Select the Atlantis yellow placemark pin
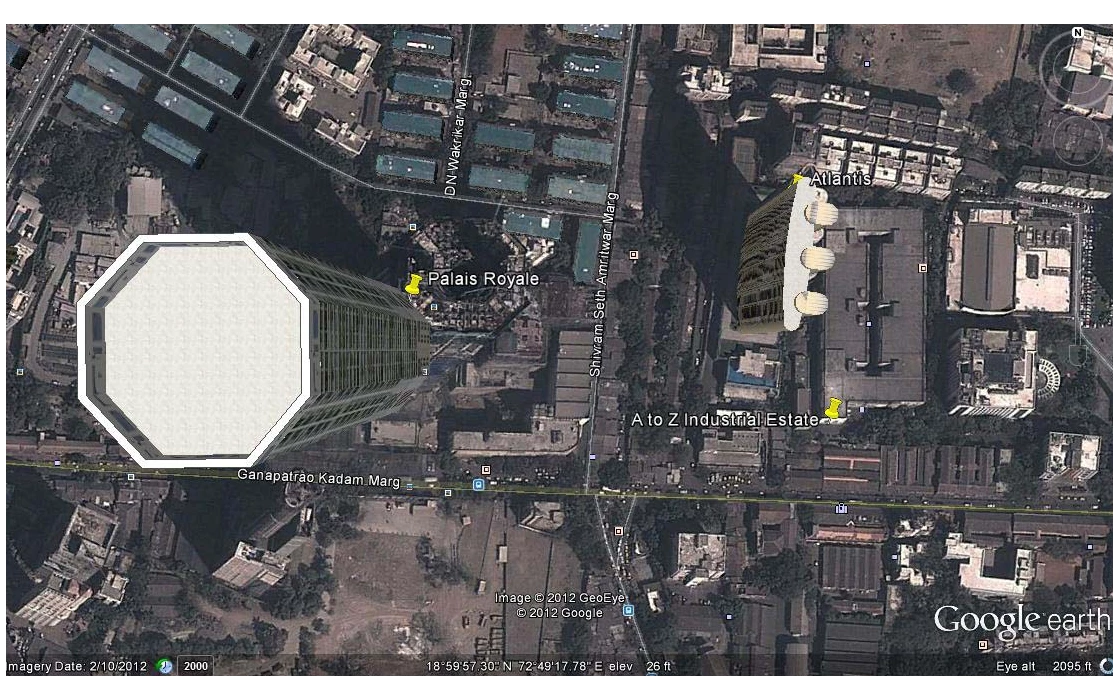 (x=798, y=179)
